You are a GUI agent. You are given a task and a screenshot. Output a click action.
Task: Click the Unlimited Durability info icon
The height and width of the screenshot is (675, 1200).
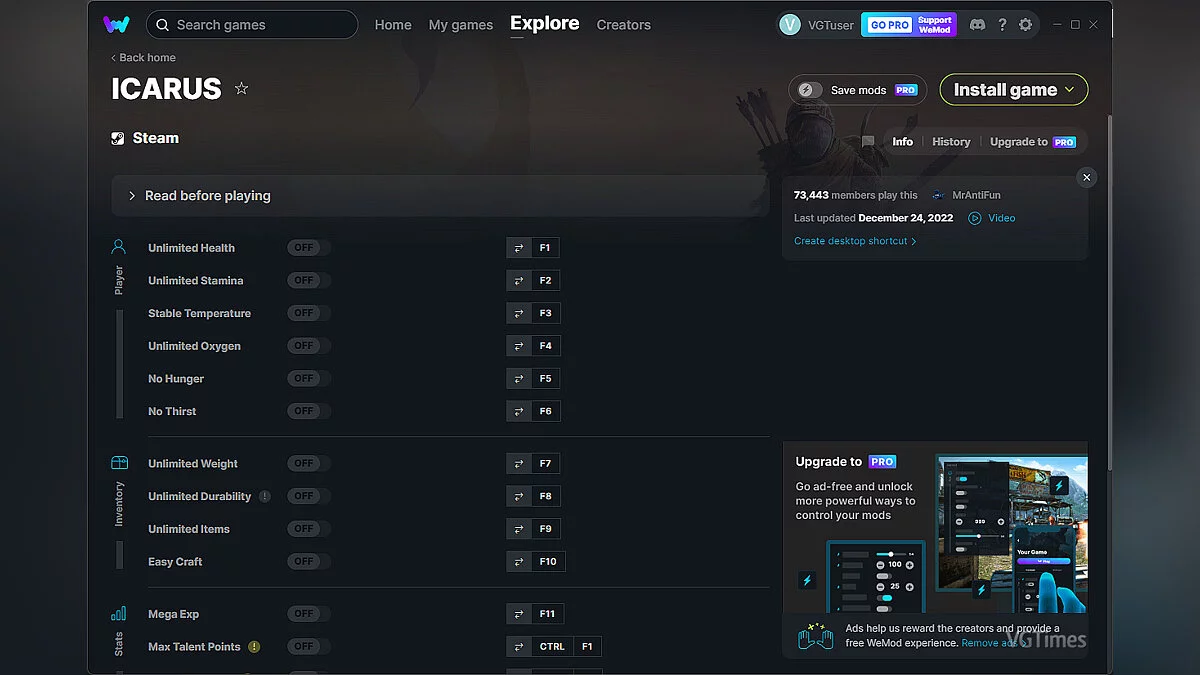[265, 496]
